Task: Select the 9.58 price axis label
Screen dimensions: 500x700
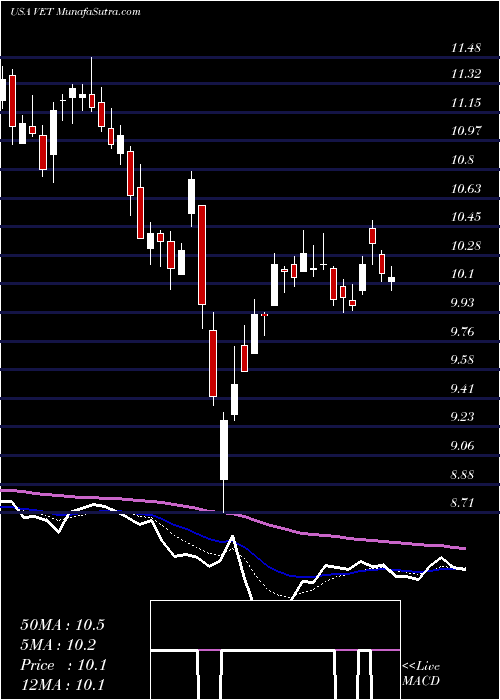Action: coord(462,360)
